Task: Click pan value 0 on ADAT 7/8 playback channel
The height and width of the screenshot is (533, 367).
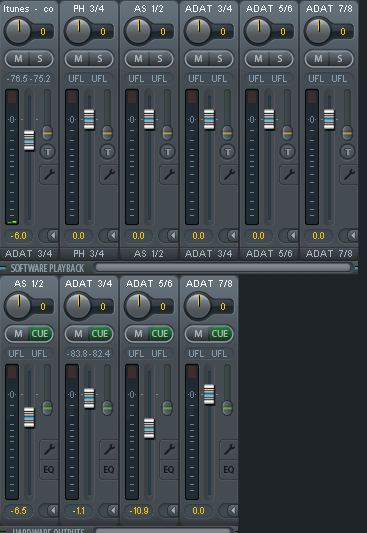Action: pyautogui.click(x=343, y=32)
